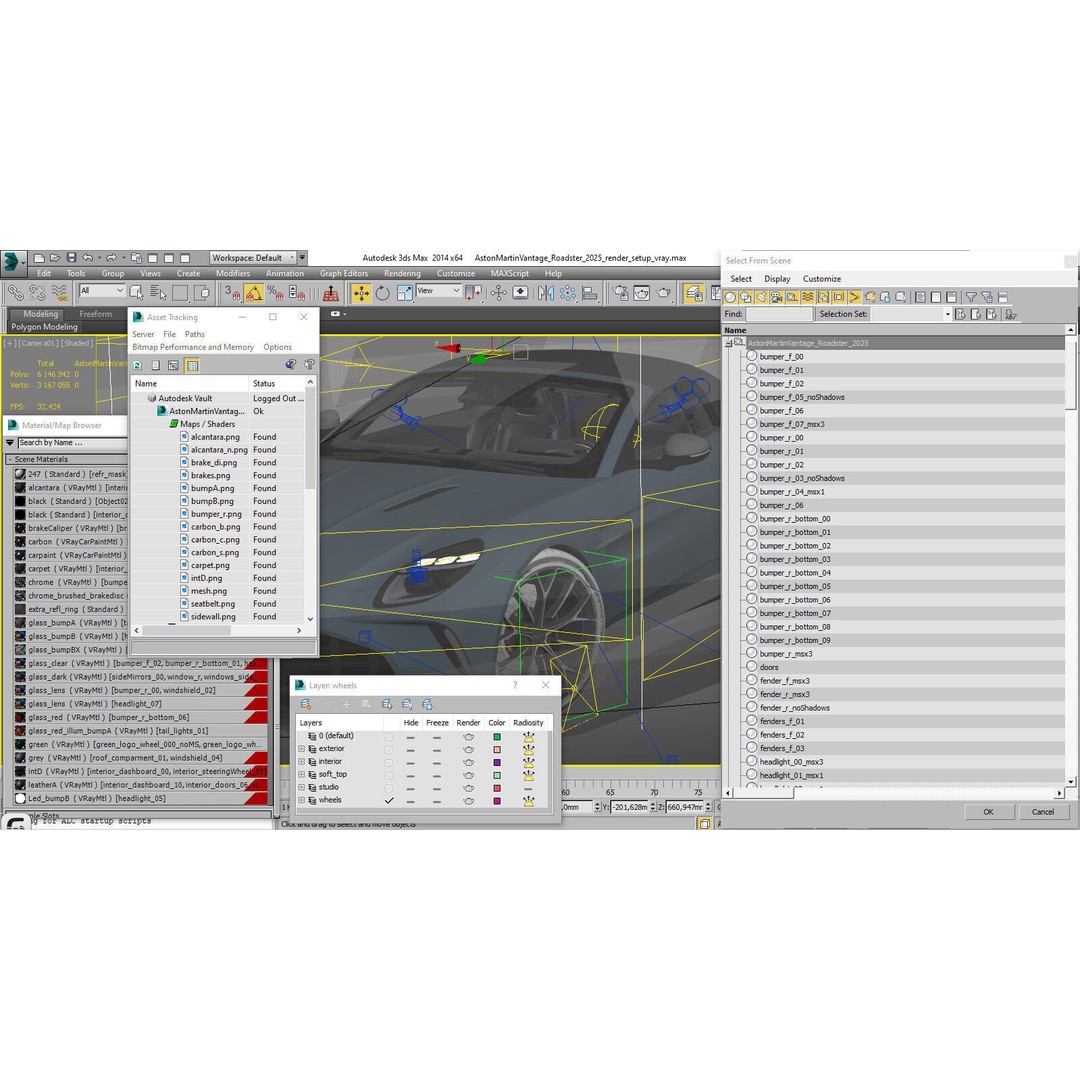This screenshot has width=1080, height=1080.
Task: Click the Bind to Space Warp icon
Action: [59, 293]
